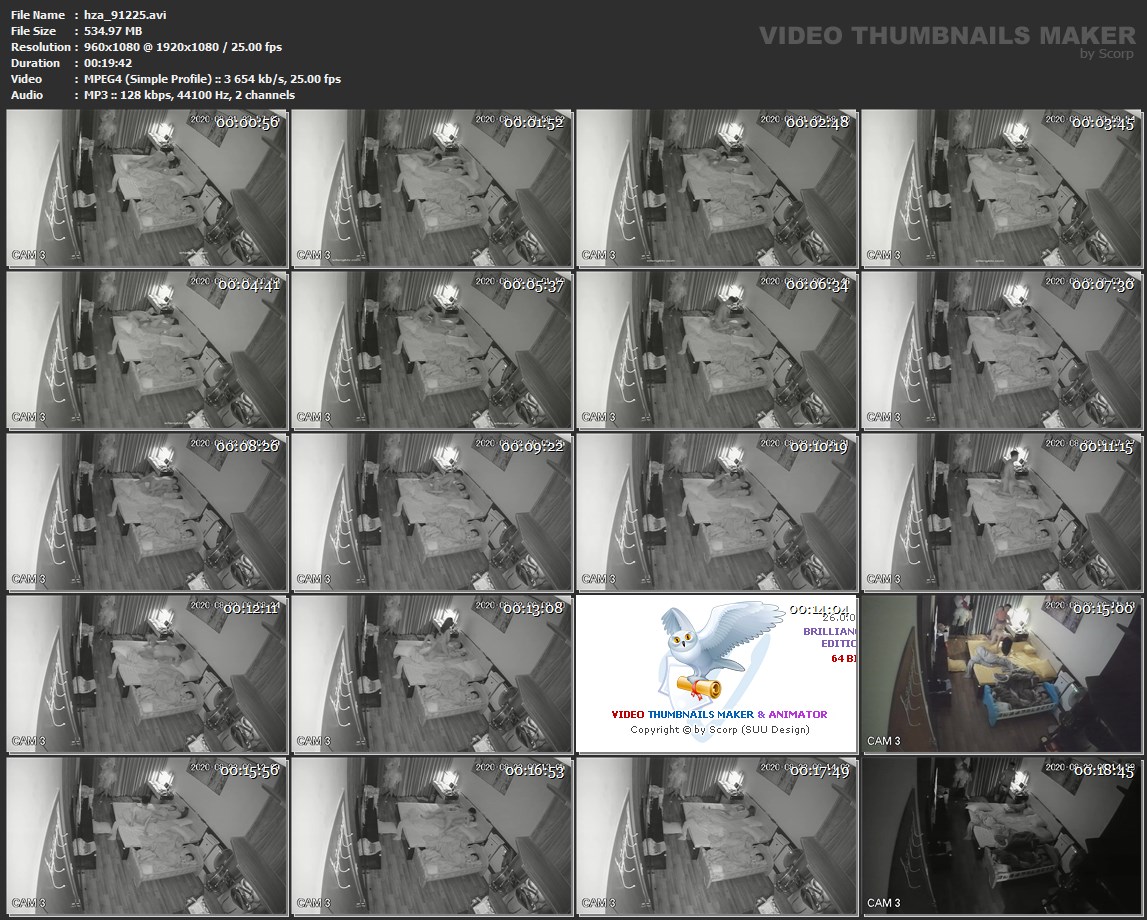Click the frame stamped 00:05:37
The image size is (1147, 920).
pos(432,350)
